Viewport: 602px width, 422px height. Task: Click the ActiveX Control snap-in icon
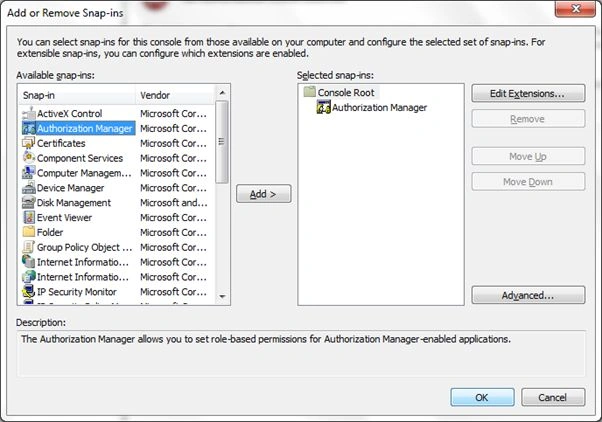tap(29, 114)
